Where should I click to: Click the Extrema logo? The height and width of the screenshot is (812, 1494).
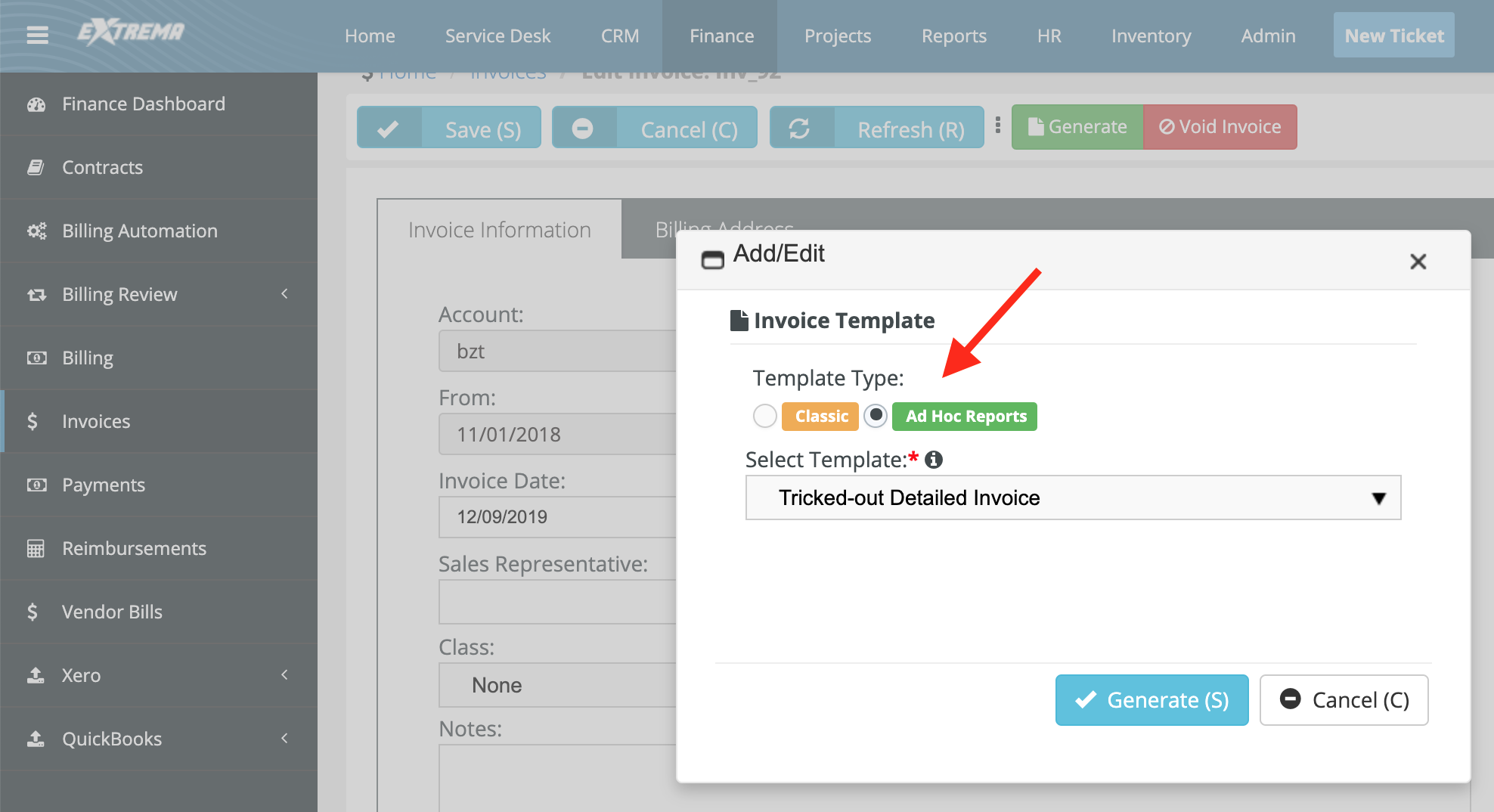(132, 32)
